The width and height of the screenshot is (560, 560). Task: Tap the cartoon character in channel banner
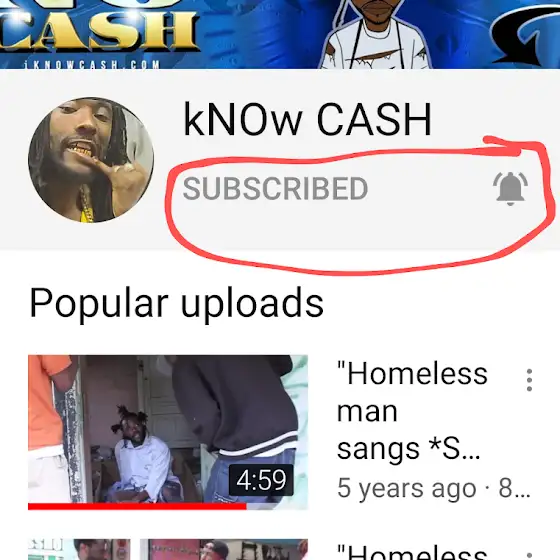coord(375,34)
